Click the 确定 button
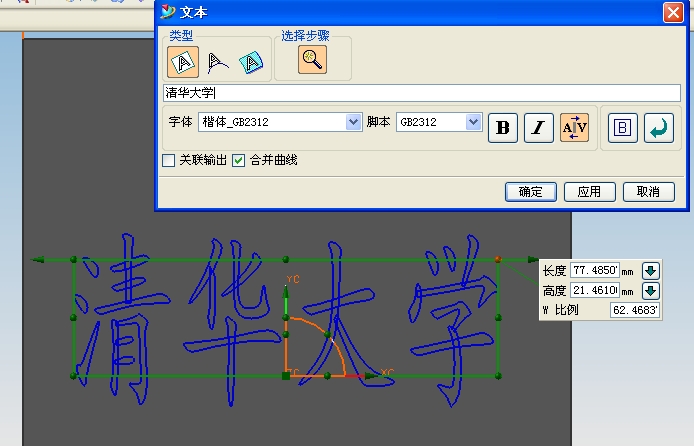The height and width of the screenshot is (446, 694). (x=531, y=192)
